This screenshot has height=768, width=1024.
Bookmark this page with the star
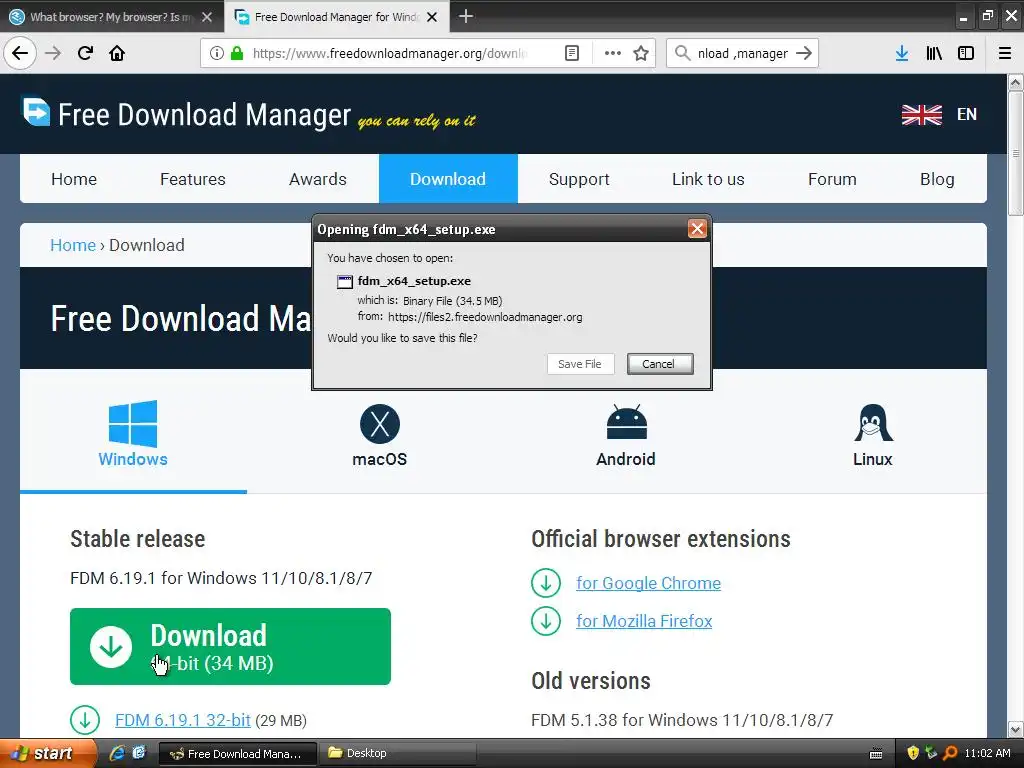pos(641,54)
